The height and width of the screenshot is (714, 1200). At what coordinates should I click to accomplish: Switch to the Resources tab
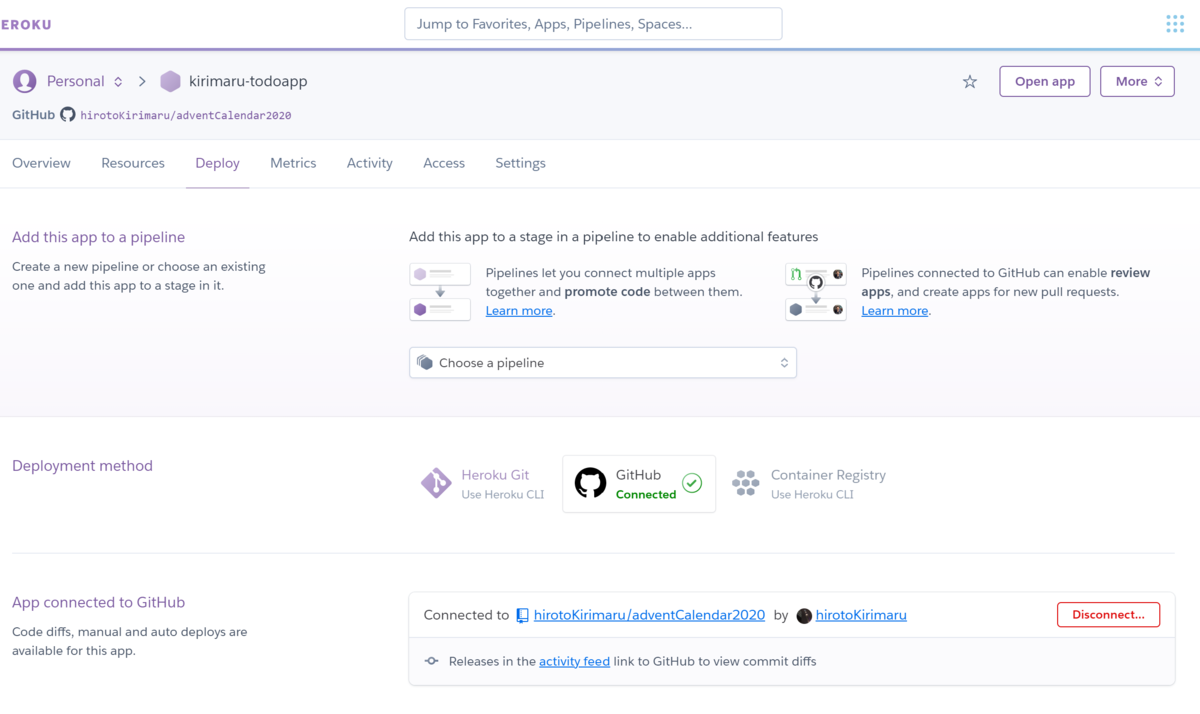[133, 163]
